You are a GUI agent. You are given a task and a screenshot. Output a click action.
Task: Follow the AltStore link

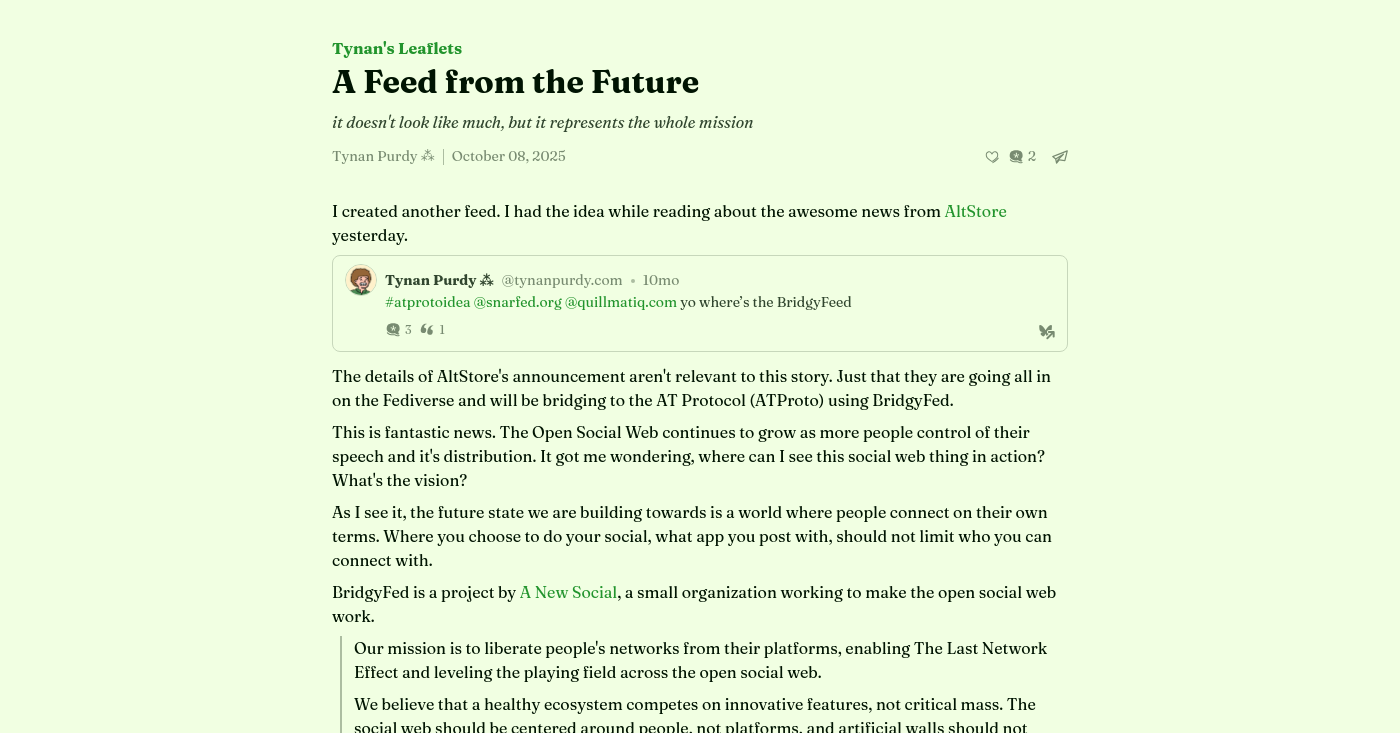(x=975, y=211)
